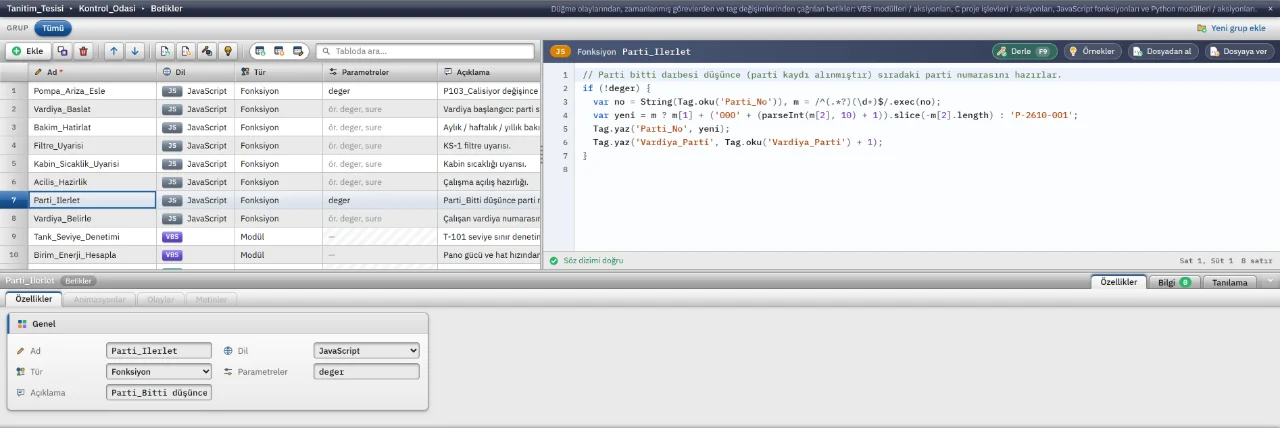Move the selected row up
This screenshot has height=428, width=1280.
[113, 50]
